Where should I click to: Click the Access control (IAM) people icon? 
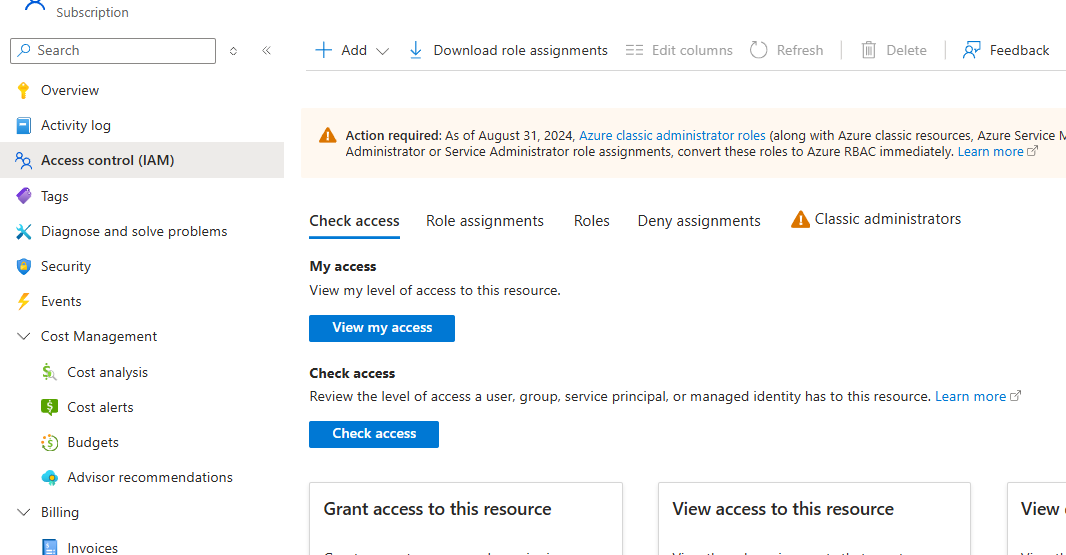click(23, 161)
